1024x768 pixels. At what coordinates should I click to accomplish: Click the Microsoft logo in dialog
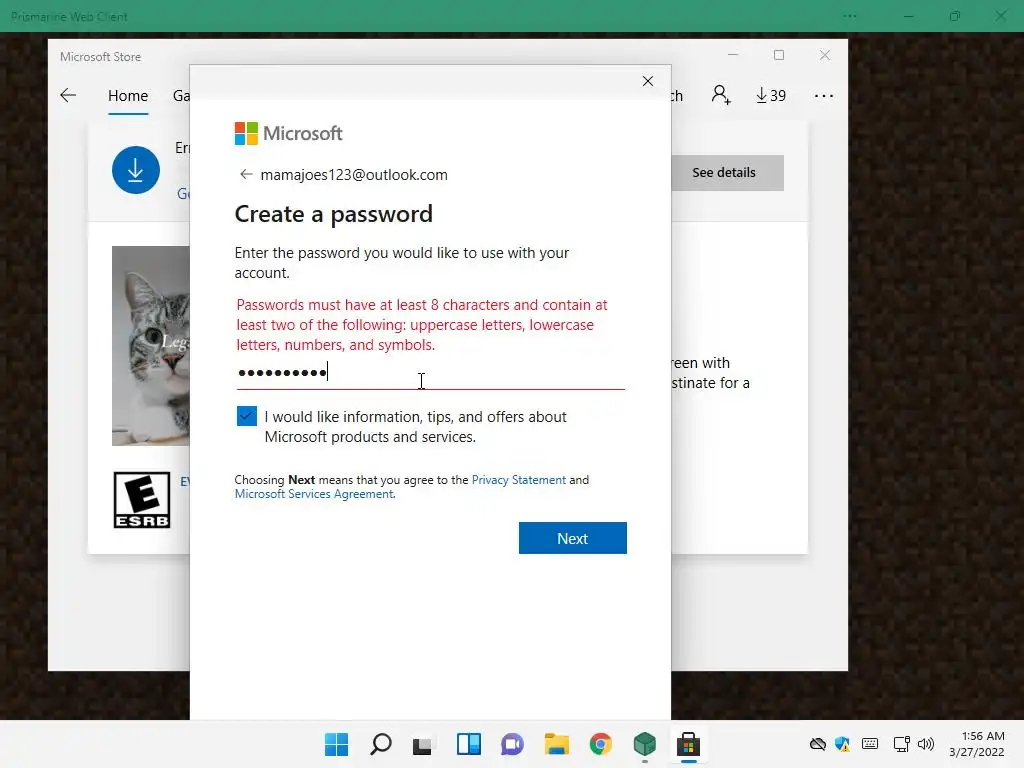(x=288, y=133)
